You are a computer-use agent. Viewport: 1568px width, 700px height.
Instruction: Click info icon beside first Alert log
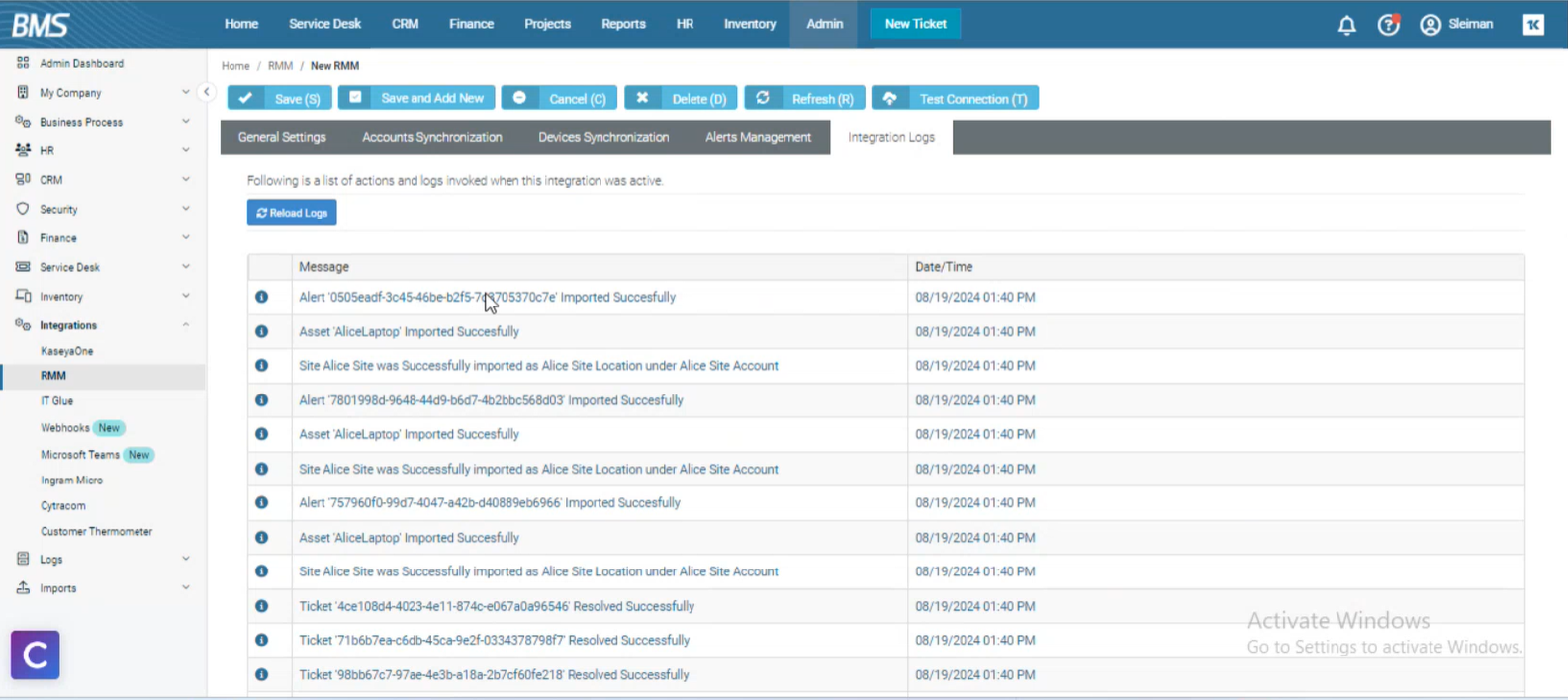tap(261, 297)
